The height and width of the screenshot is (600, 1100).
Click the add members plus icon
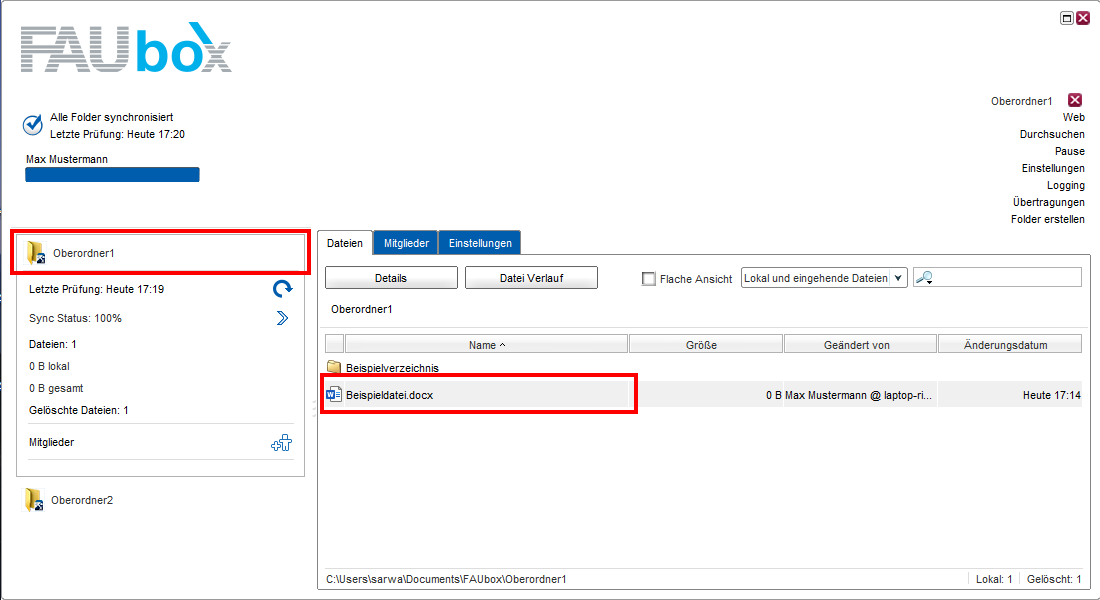pyautogui.click(x=282, y=443)
